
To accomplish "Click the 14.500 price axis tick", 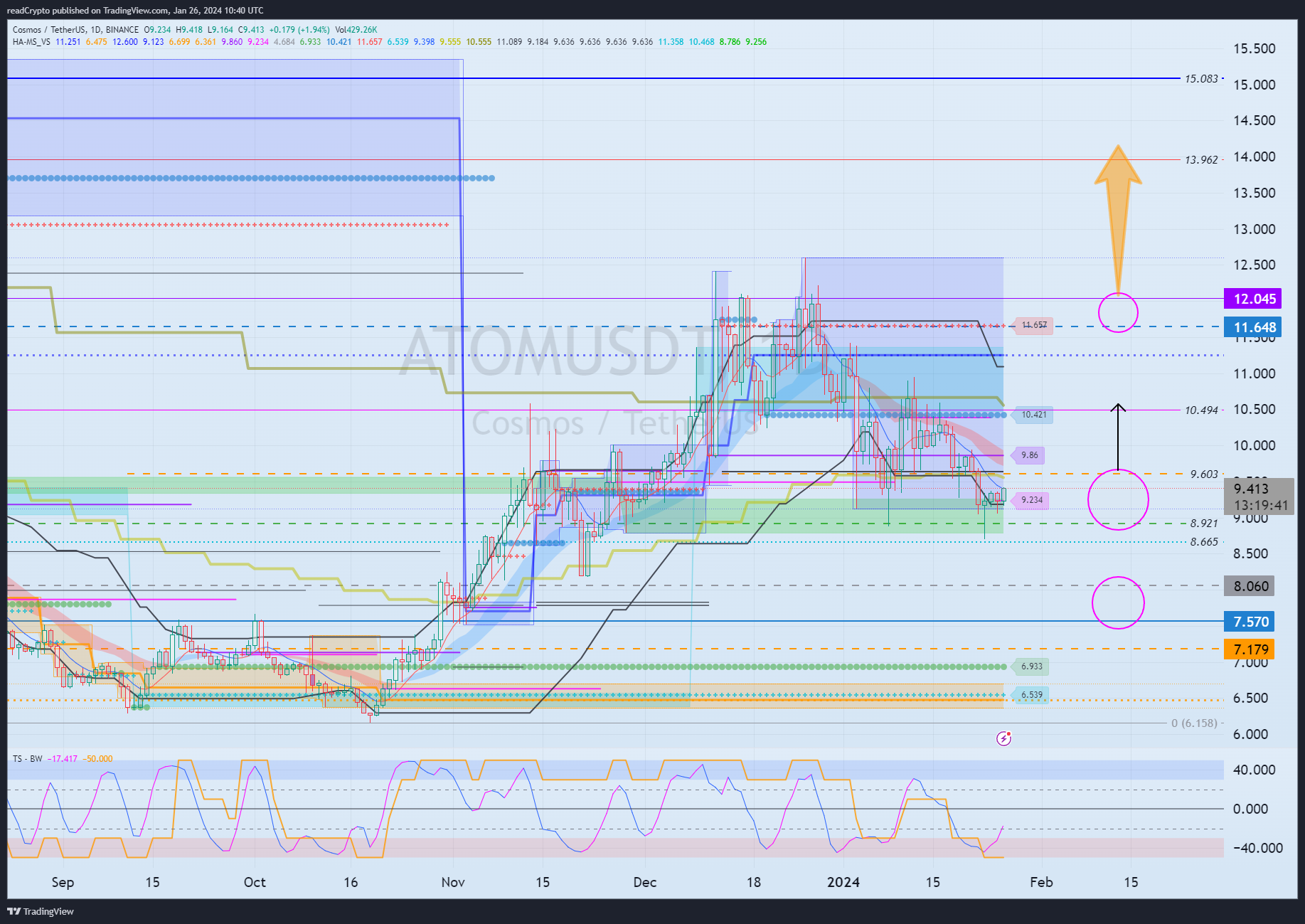I will [x=1255, y=120].
